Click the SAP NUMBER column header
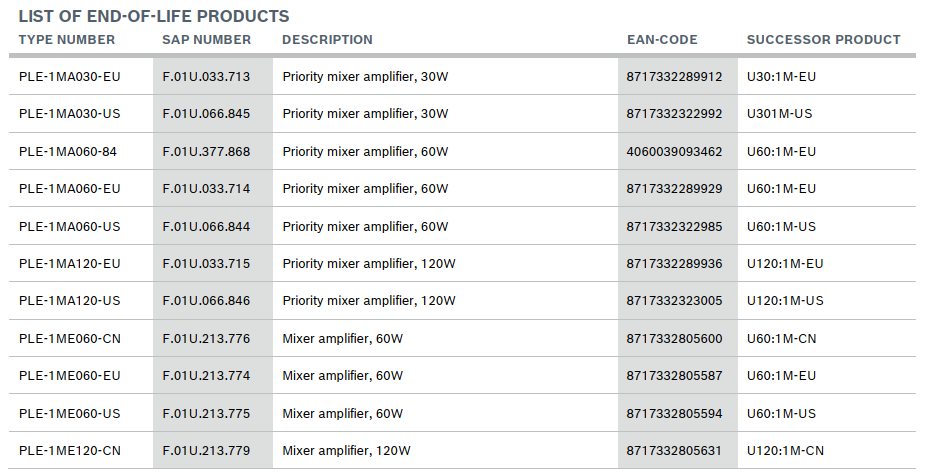929x473 pixels. pos(206,40)
